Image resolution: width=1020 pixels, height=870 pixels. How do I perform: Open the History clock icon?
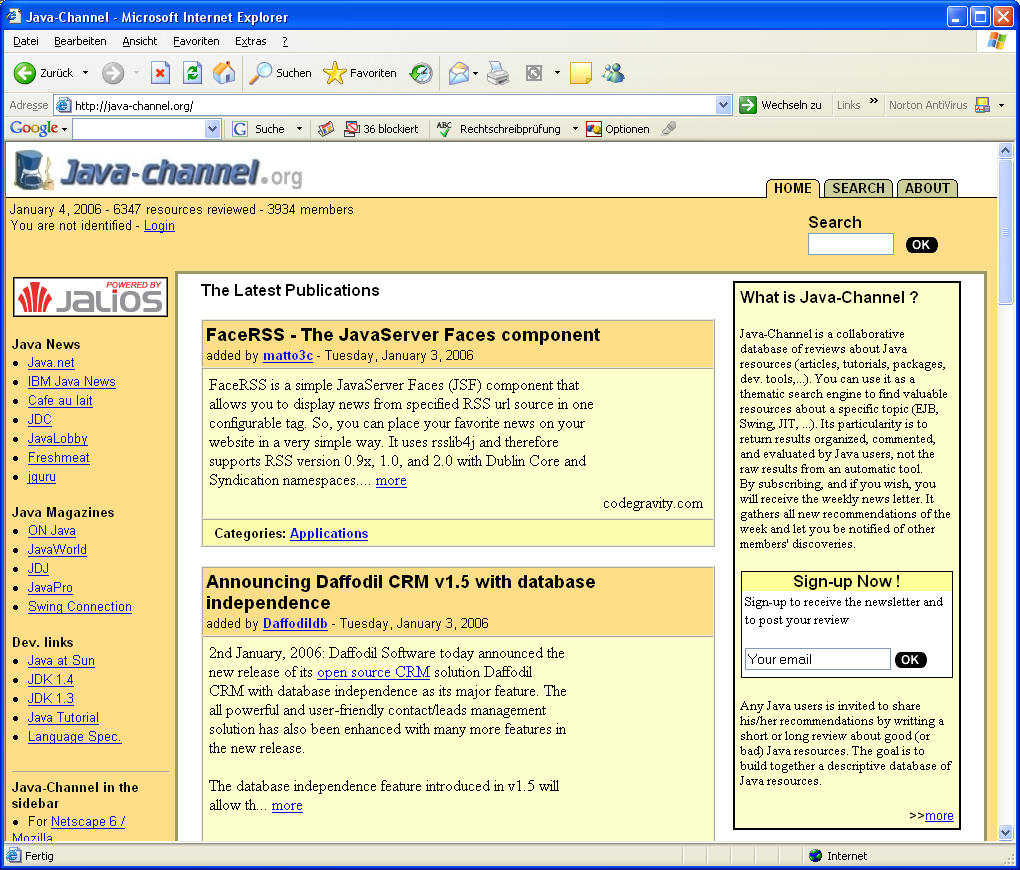(421, 73)
